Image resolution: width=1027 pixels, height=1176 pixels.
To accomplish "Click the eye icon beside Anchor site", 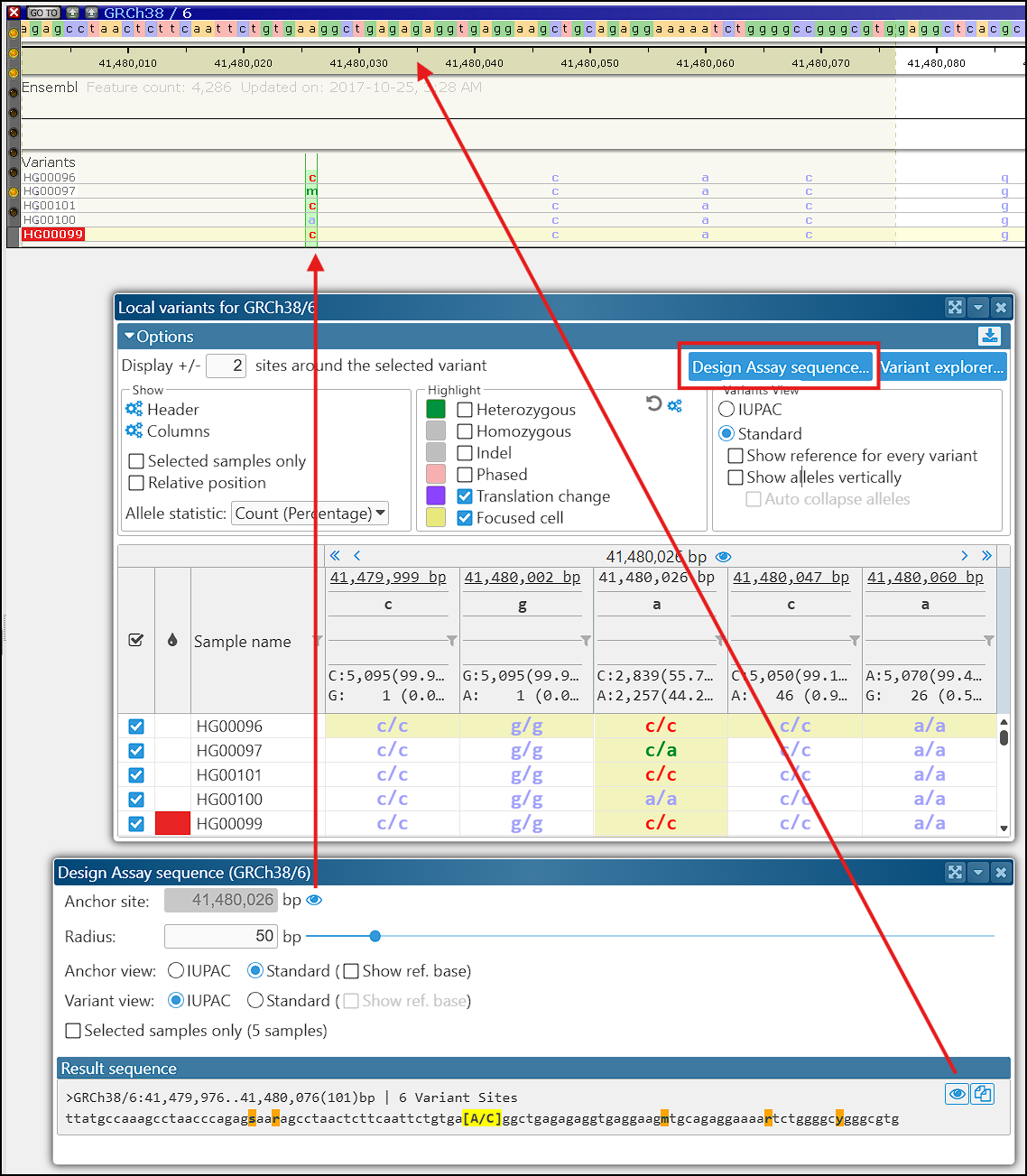I will click(314, 900).
